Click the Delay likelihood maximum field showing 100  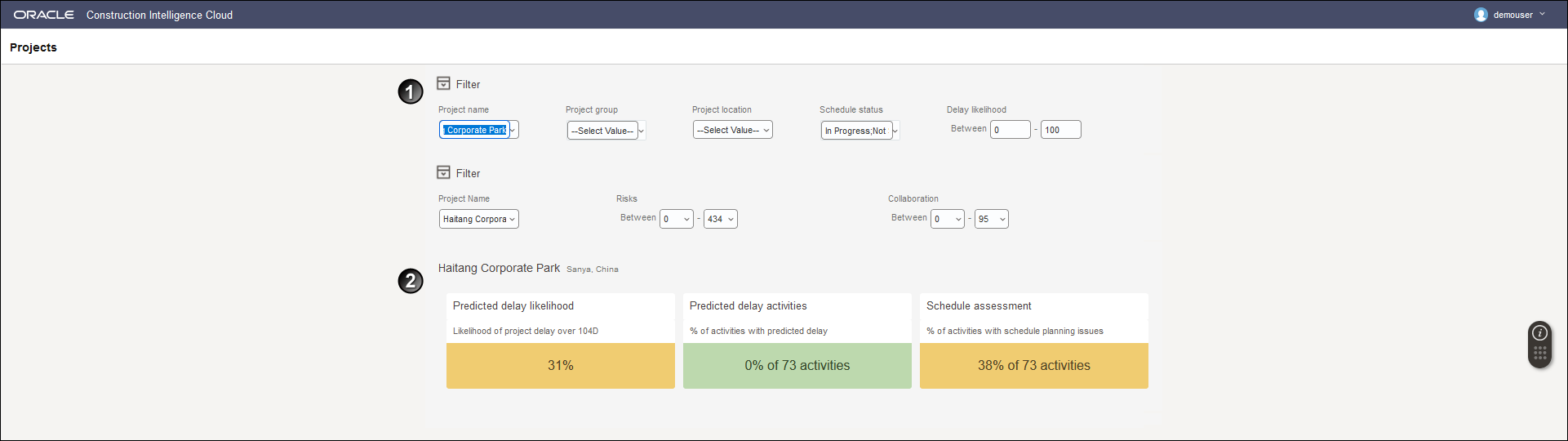[x=1061, y=130]
